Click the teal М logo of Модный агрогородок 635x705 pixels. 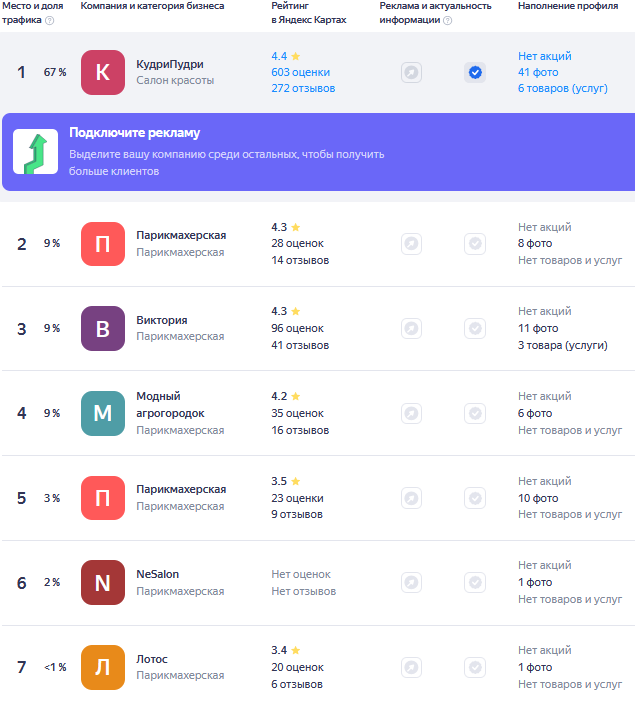coord(103,413)
